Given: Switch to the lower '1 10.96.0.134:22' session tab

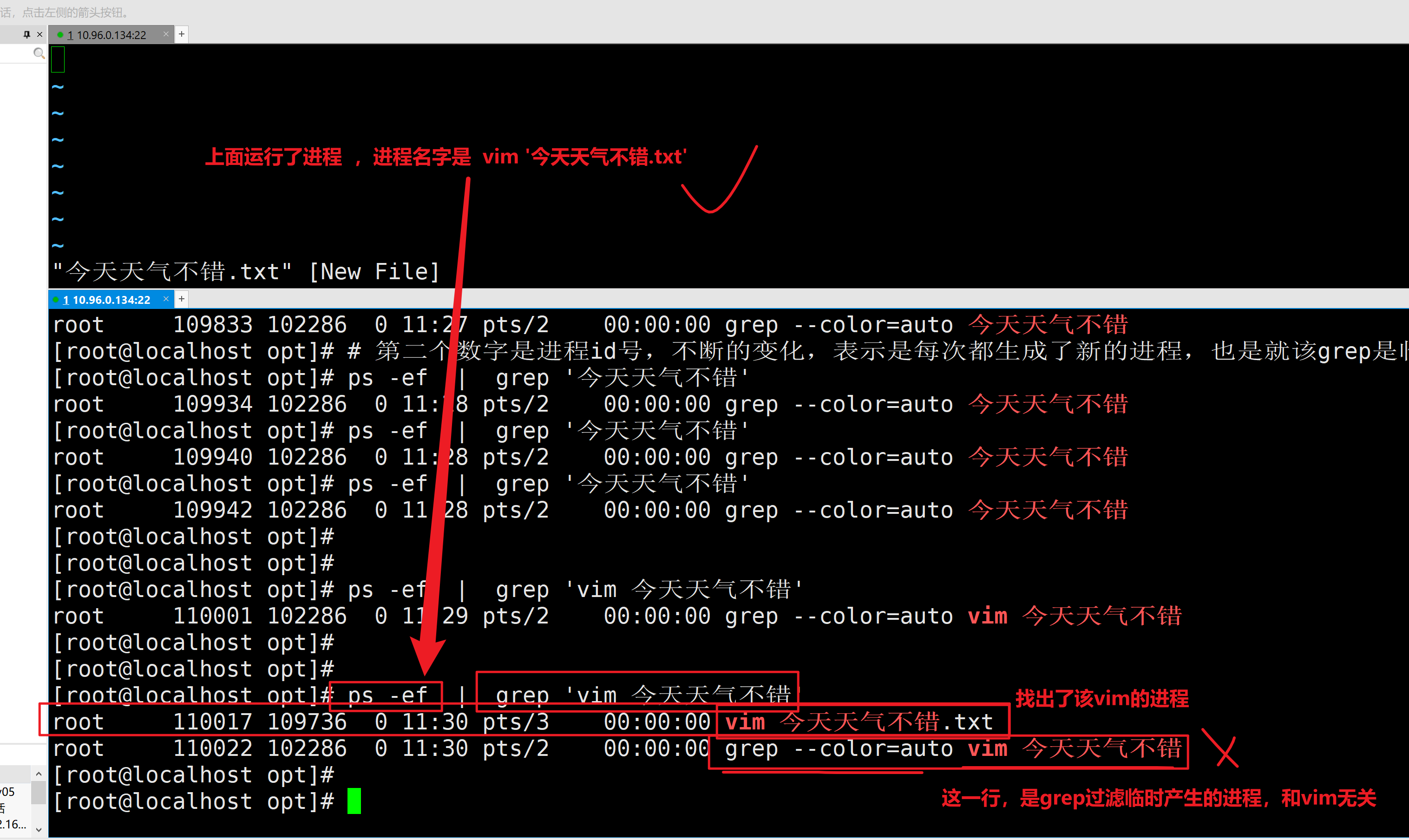Looking at the screenshot, I should [107, 299].
